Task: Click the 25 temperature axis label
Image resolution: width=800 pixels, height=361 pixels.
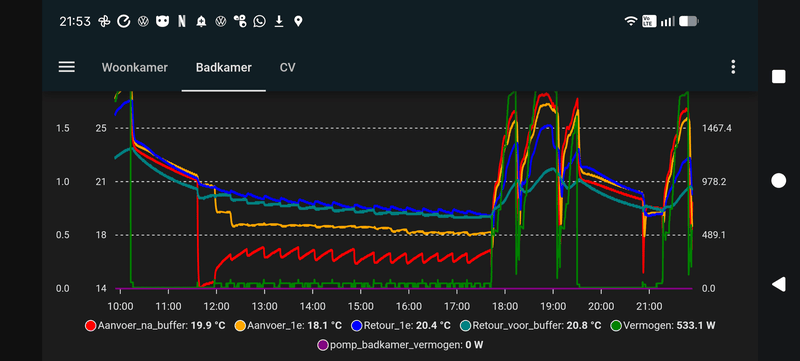Action: [101, 128]
